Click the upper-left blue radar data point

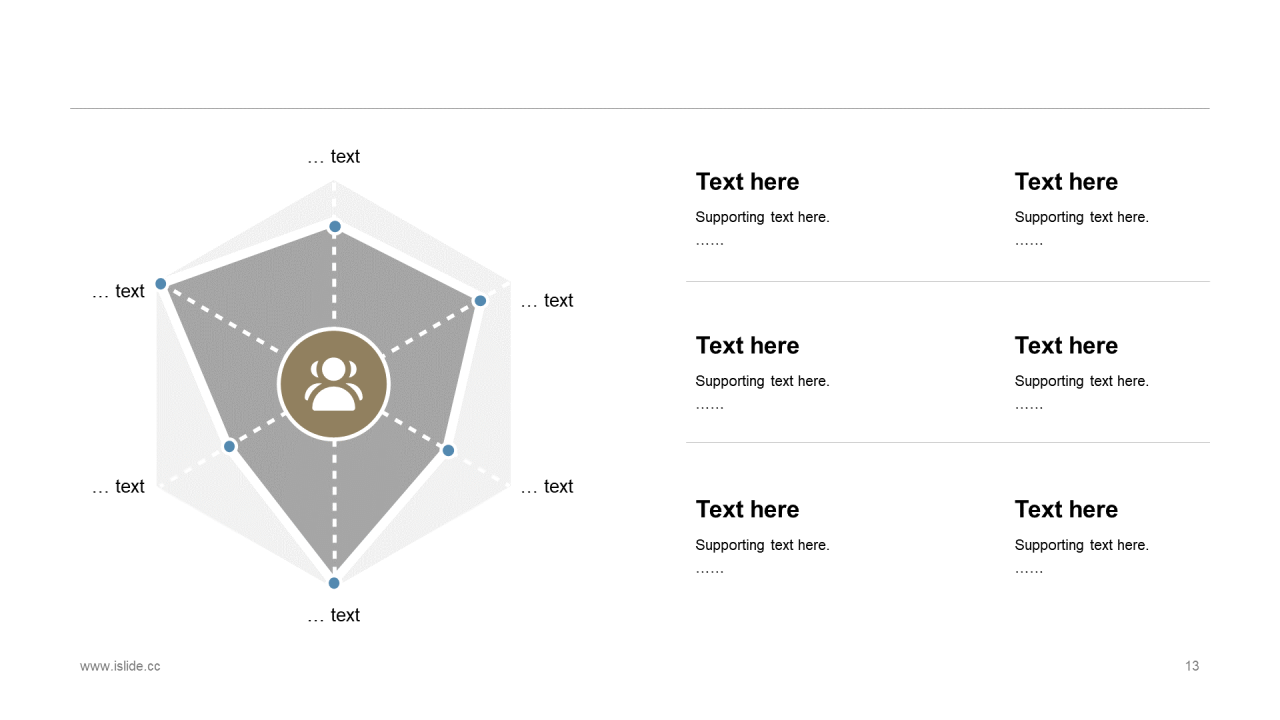(x=161, y=284)
